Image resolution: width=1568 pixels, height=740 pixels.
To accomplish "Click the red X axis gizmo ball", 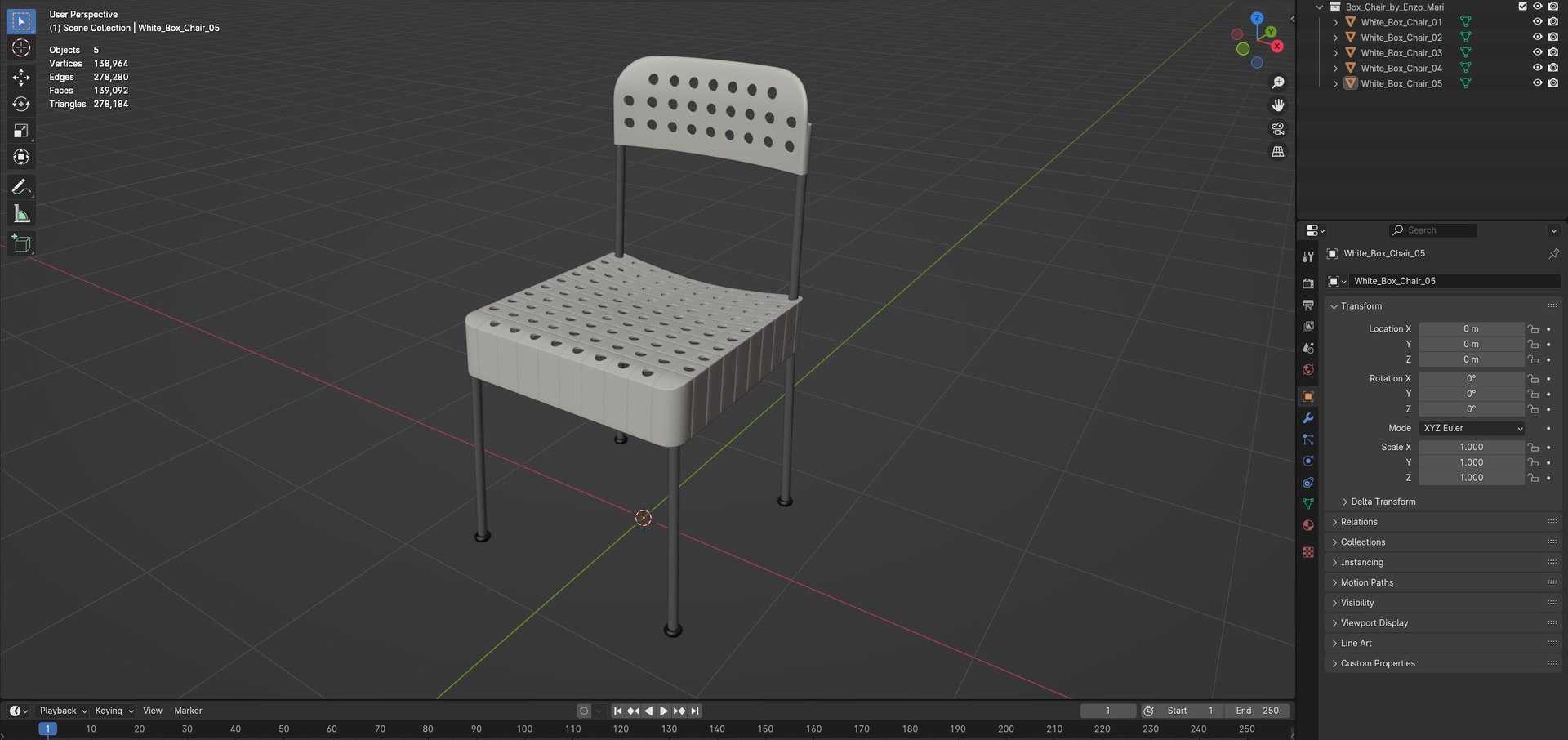I will [x=1277, y=47].
